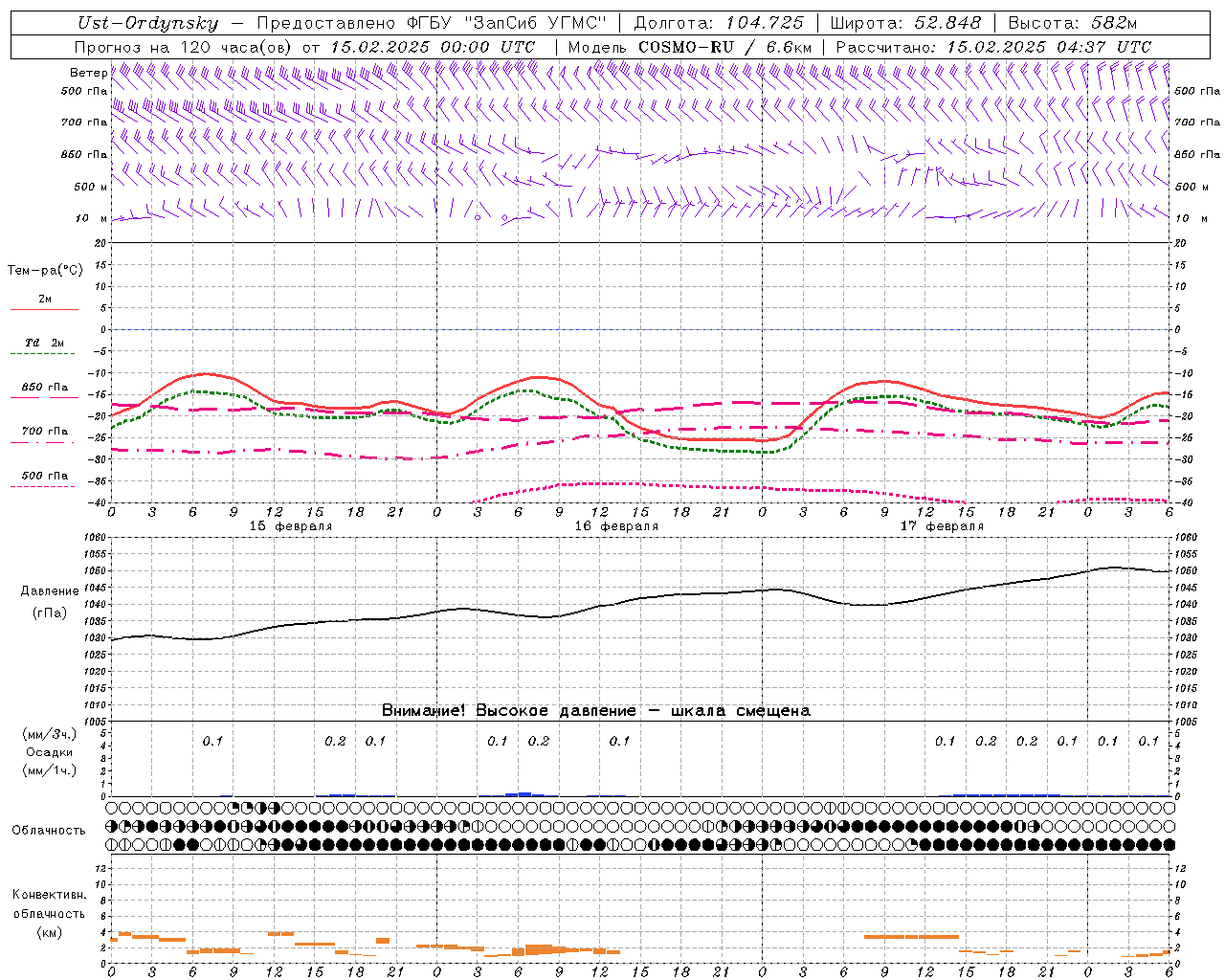1225x980 pixels.
Task: Click the 500 гПа temperature legend entry
Action: [x=45, y=476]
